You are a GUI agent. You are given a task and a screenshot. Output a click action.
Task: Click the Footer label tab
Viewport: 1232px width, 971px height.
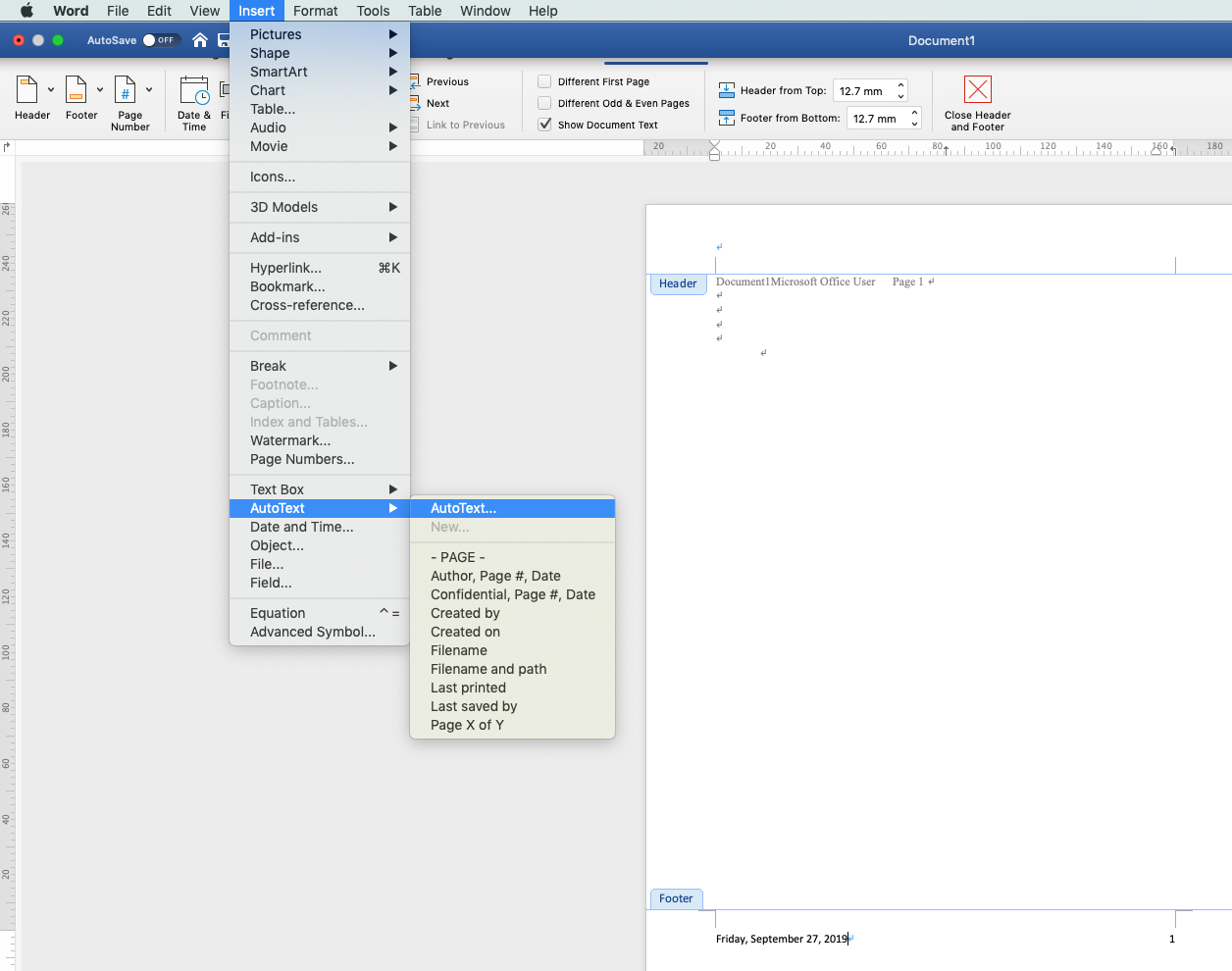(676, 898)
